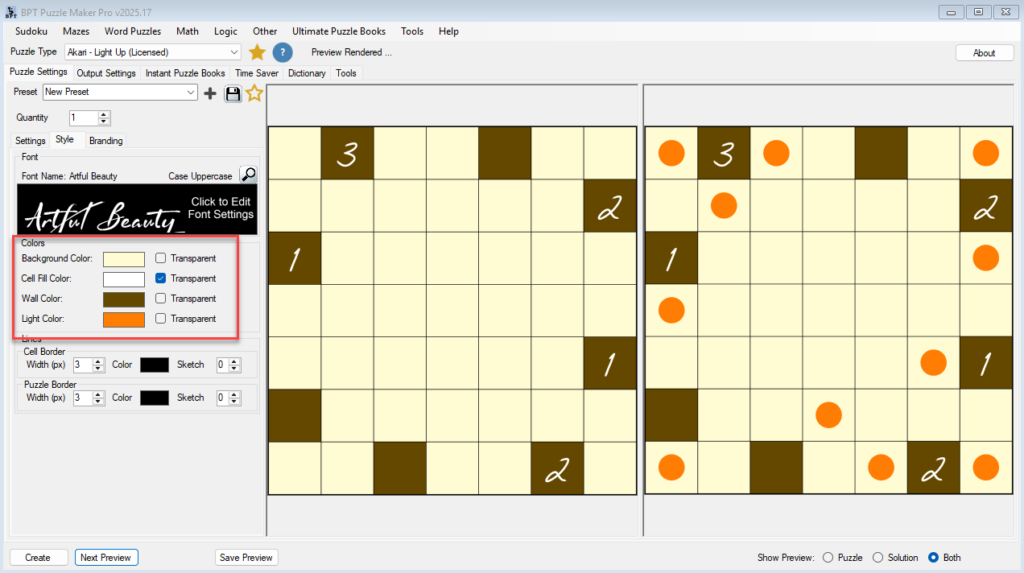Viewport: 1024px width, 573px height.
Task: Open the blue question mark help icon
Action: point(283,52)
